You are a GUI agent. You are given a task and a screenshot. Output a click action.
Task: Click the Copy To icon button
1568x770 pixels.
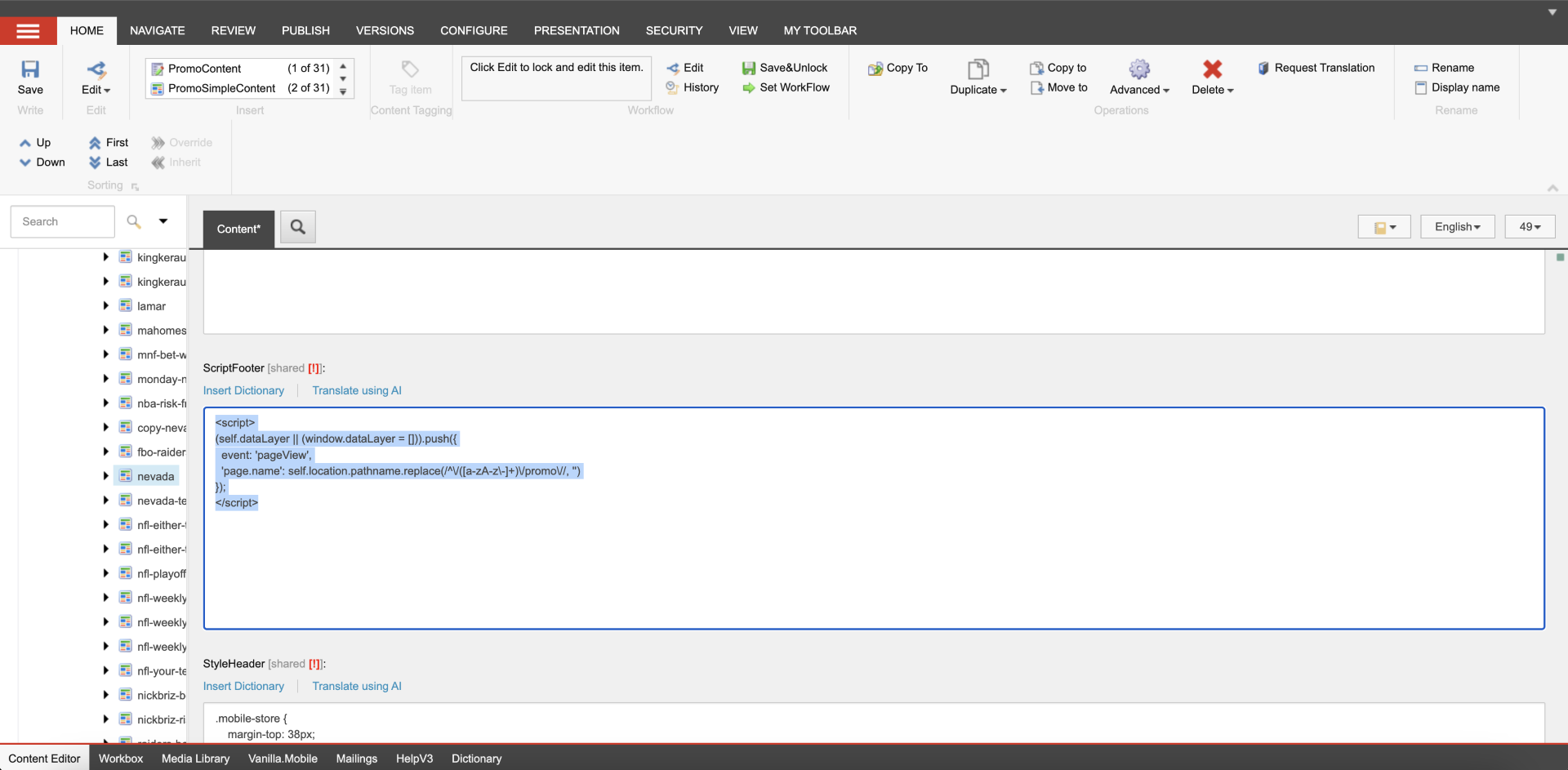tap(898, 68)
